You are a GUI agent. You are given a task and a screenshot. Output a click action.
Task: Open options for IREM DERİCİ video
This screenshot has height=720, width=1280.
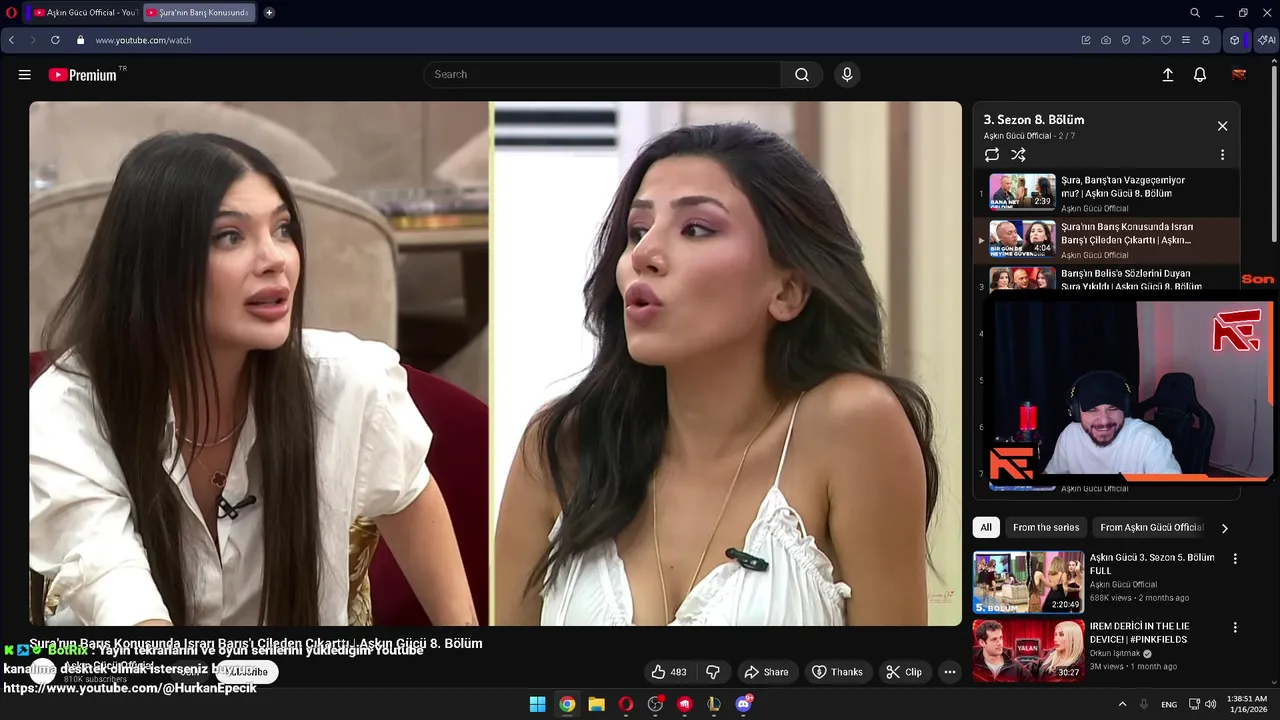[1235, 628]
